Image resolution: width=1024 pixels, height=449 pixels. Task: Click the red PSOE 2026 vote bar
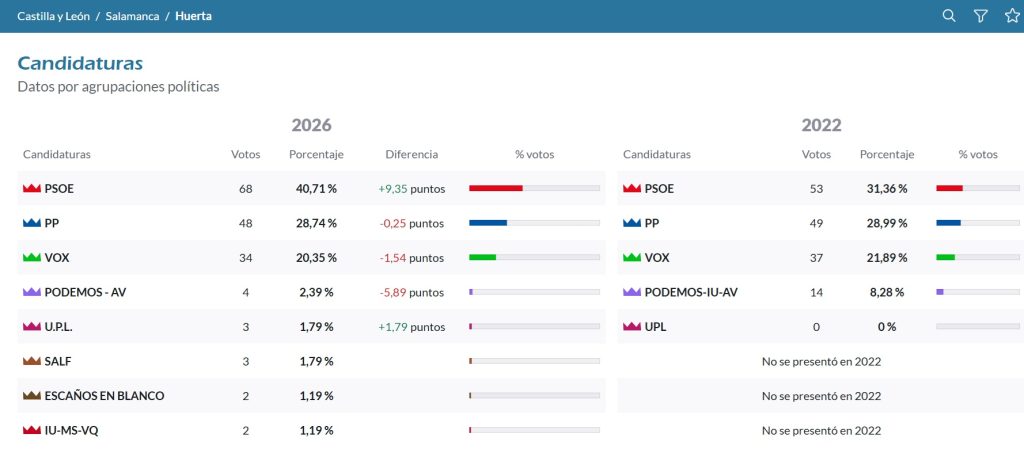pos(496,188)
